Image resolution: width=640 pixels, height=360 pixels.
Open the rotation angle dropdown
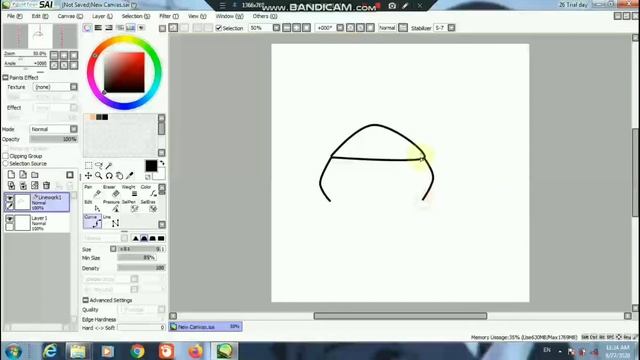(340, 28)
